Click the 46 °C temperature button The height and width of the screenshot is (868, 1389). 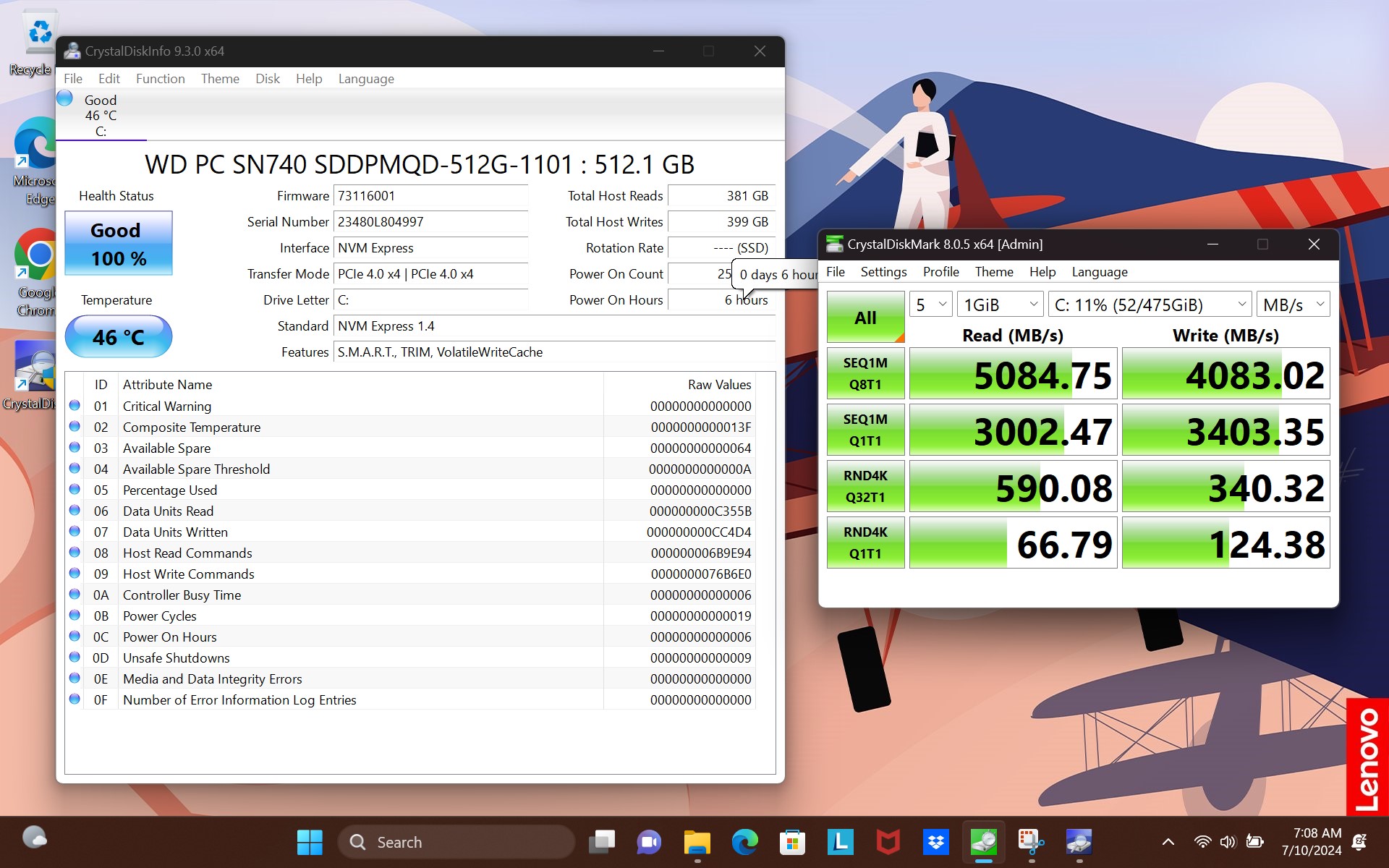tap(119, 336)
